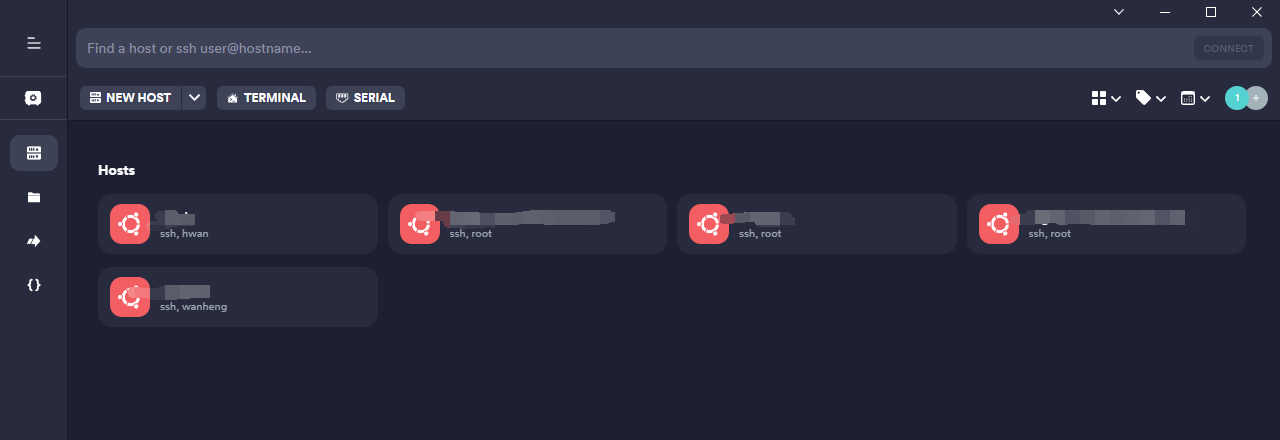This screenshot has width=1280, height=440.
Task: Click the Ubuntu icon of the wanheng host
Action: (x=130, y=297)
